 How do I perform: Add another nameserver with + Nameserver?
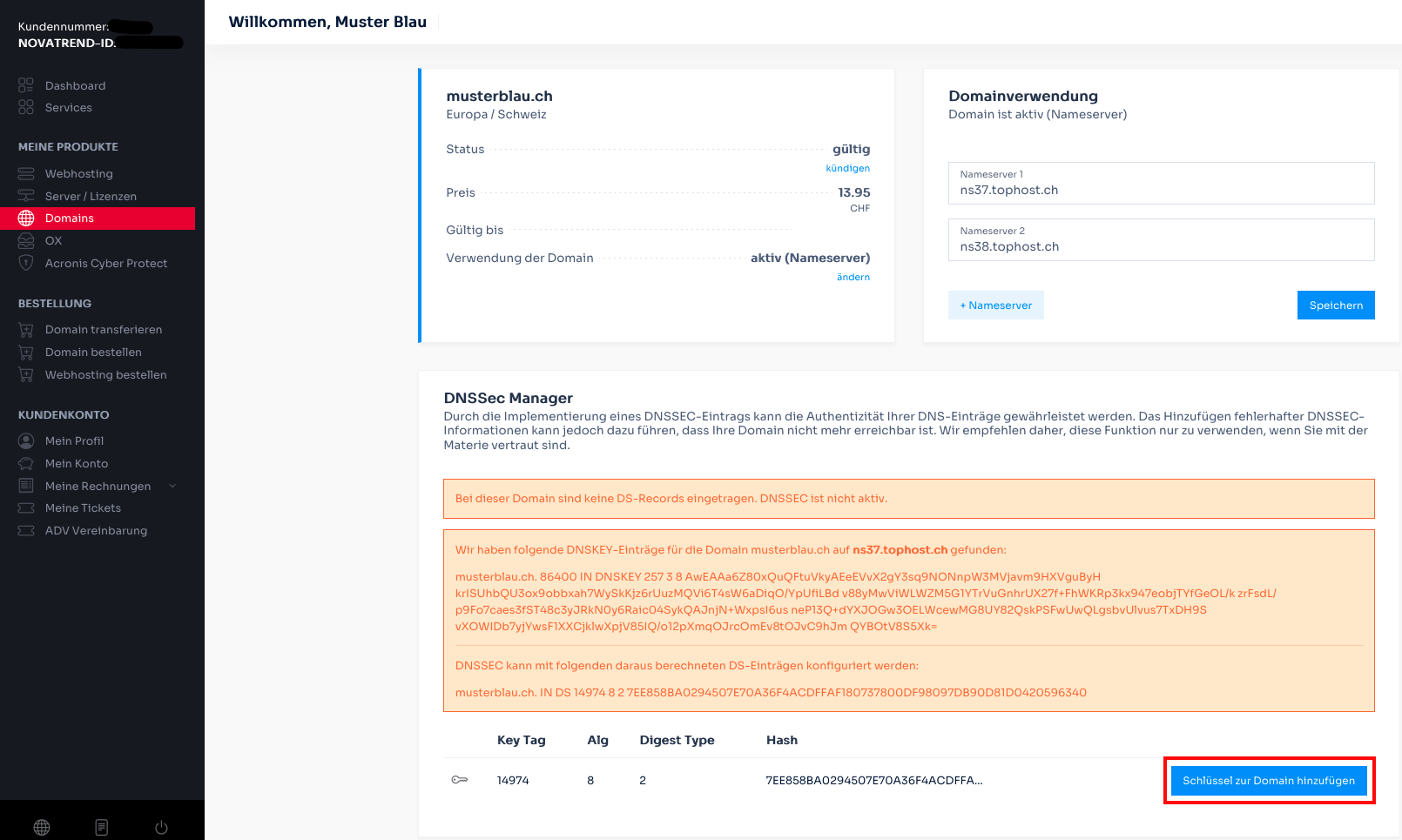click(995, 306)
